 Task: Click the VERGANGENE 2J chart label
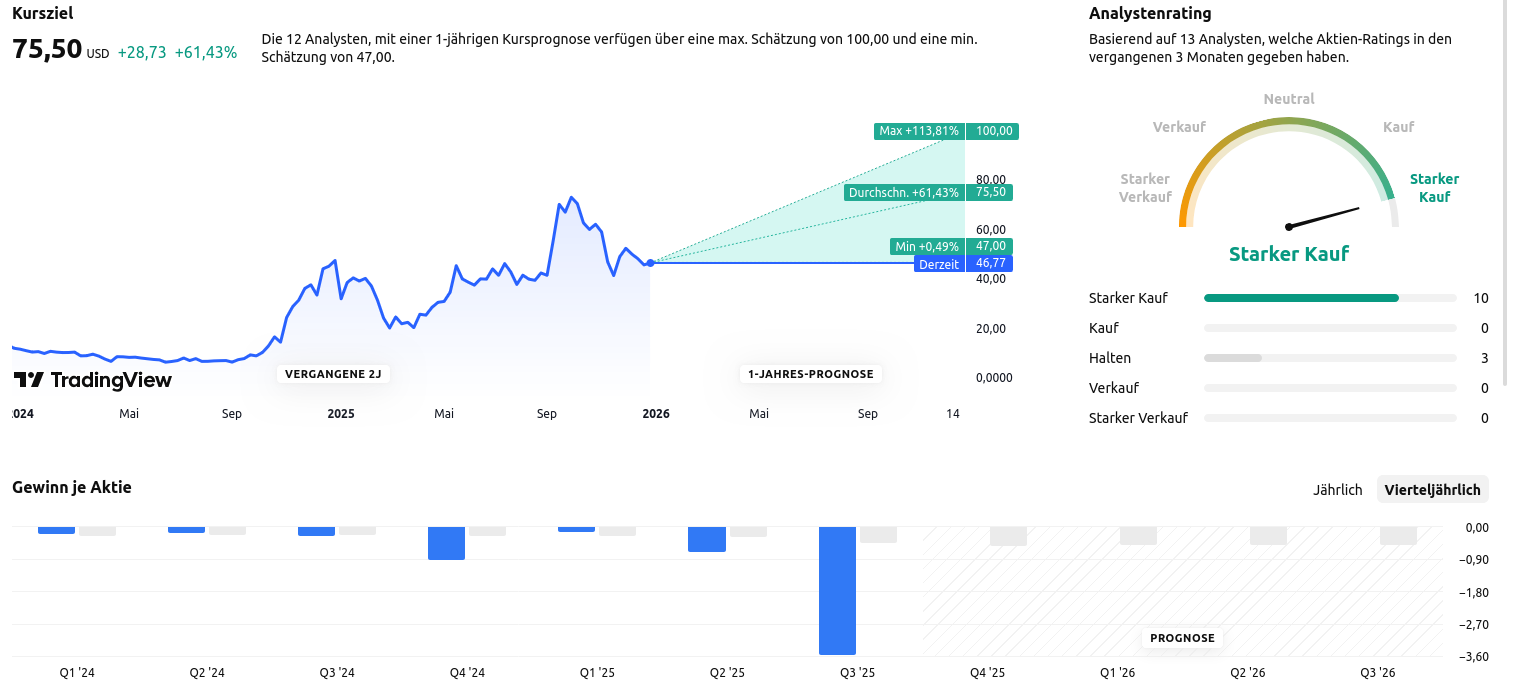(333, 374)
